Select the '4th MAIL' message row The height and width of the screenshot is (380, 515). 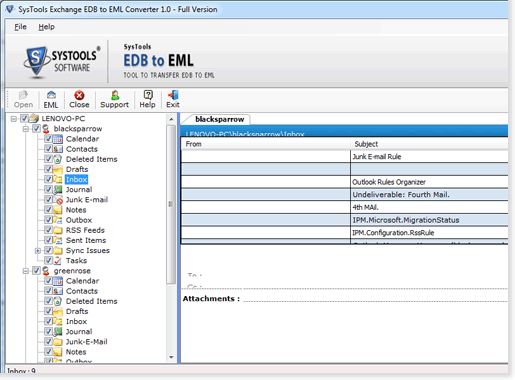click(x=345, y=207)
